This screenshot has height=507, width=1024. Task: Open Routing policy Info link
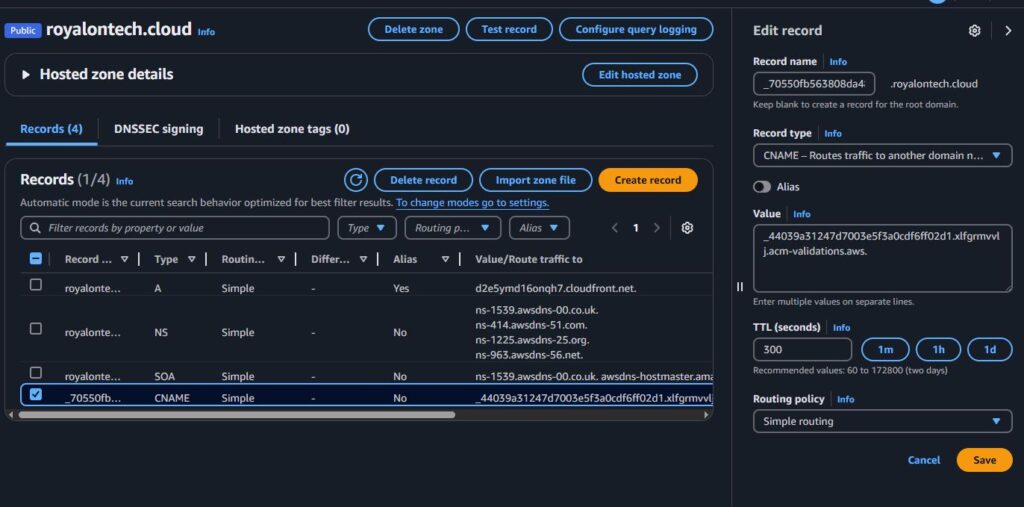click(x=846, y=399)
